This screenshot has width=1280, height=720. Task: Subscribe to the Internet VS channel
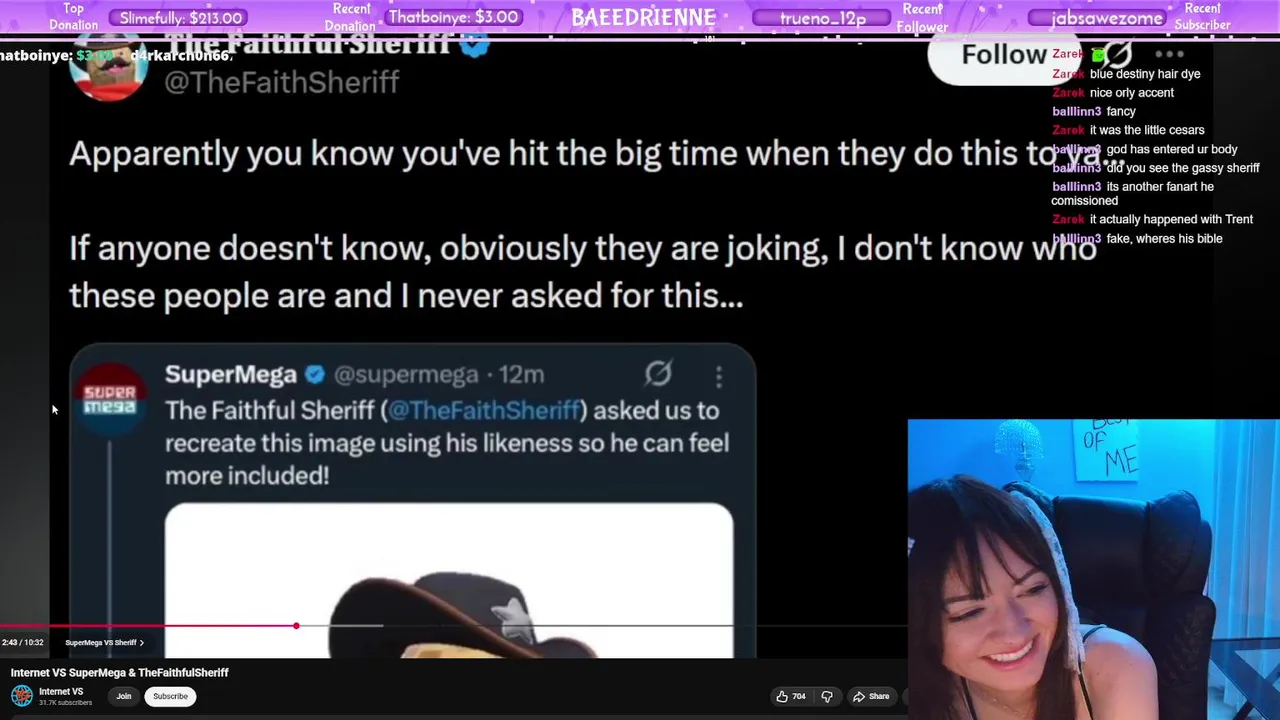click(x=170, y=696)
